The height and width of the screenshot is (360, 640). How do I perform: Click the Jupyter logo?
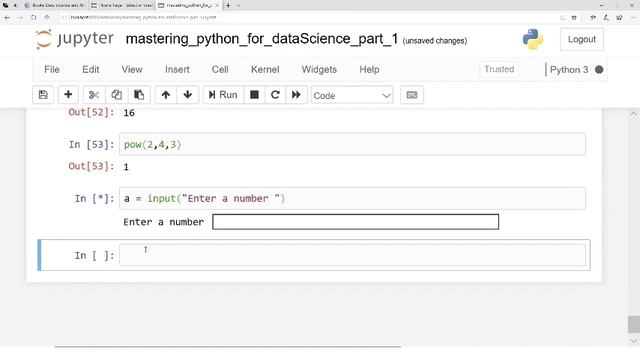(75, 39)
